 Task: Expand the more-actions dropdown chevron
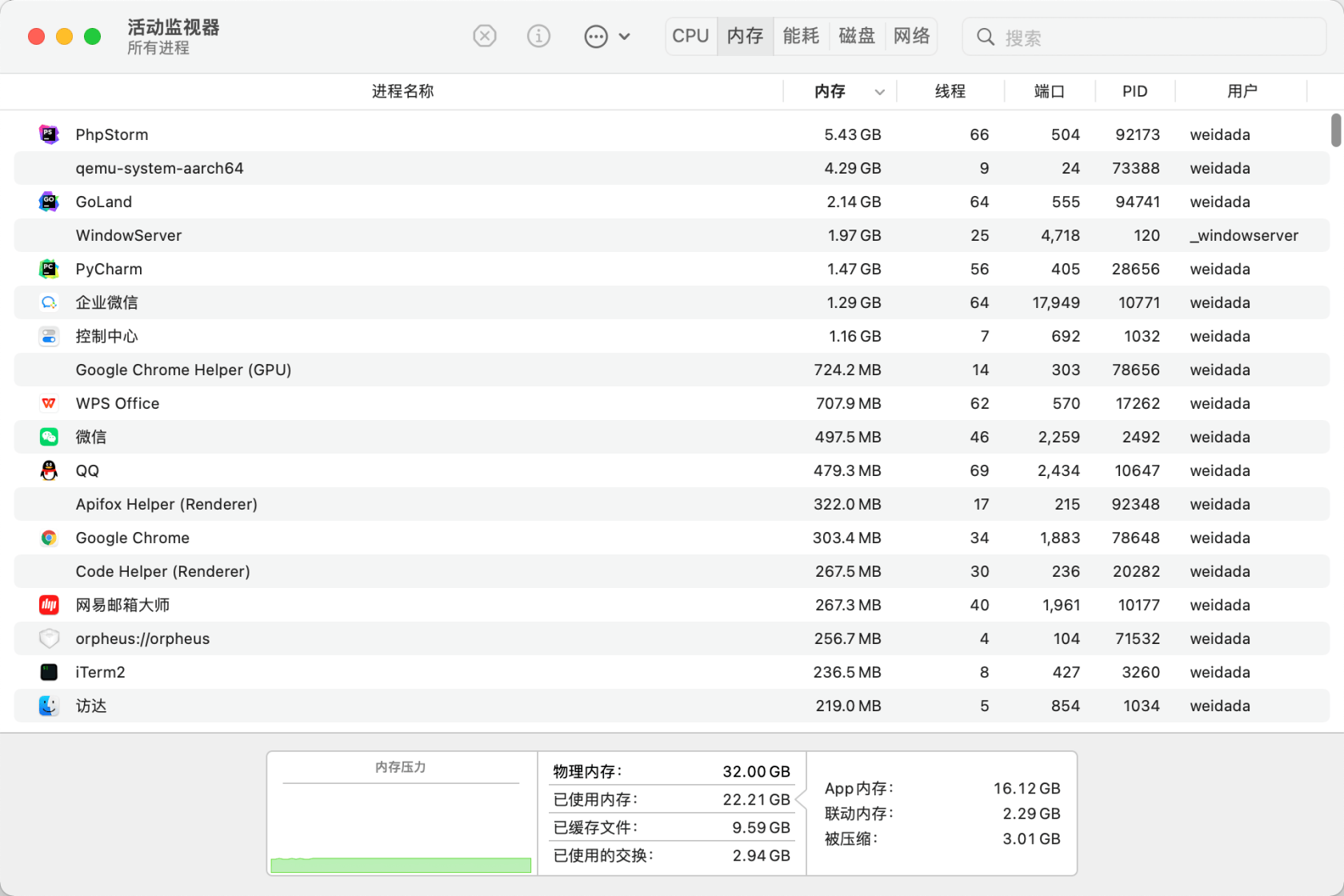pos(625,37)
